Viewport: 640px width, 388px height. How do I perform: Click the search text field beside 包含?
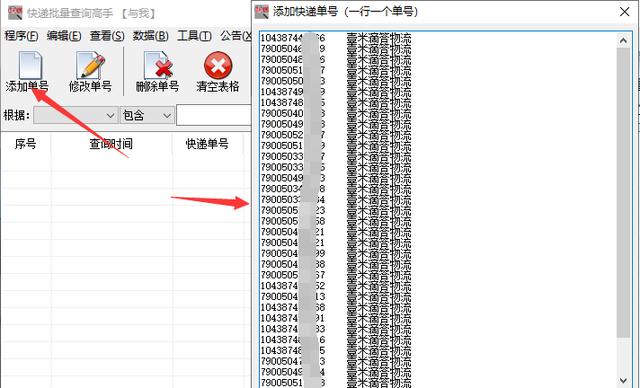click(x=214, y=115)
